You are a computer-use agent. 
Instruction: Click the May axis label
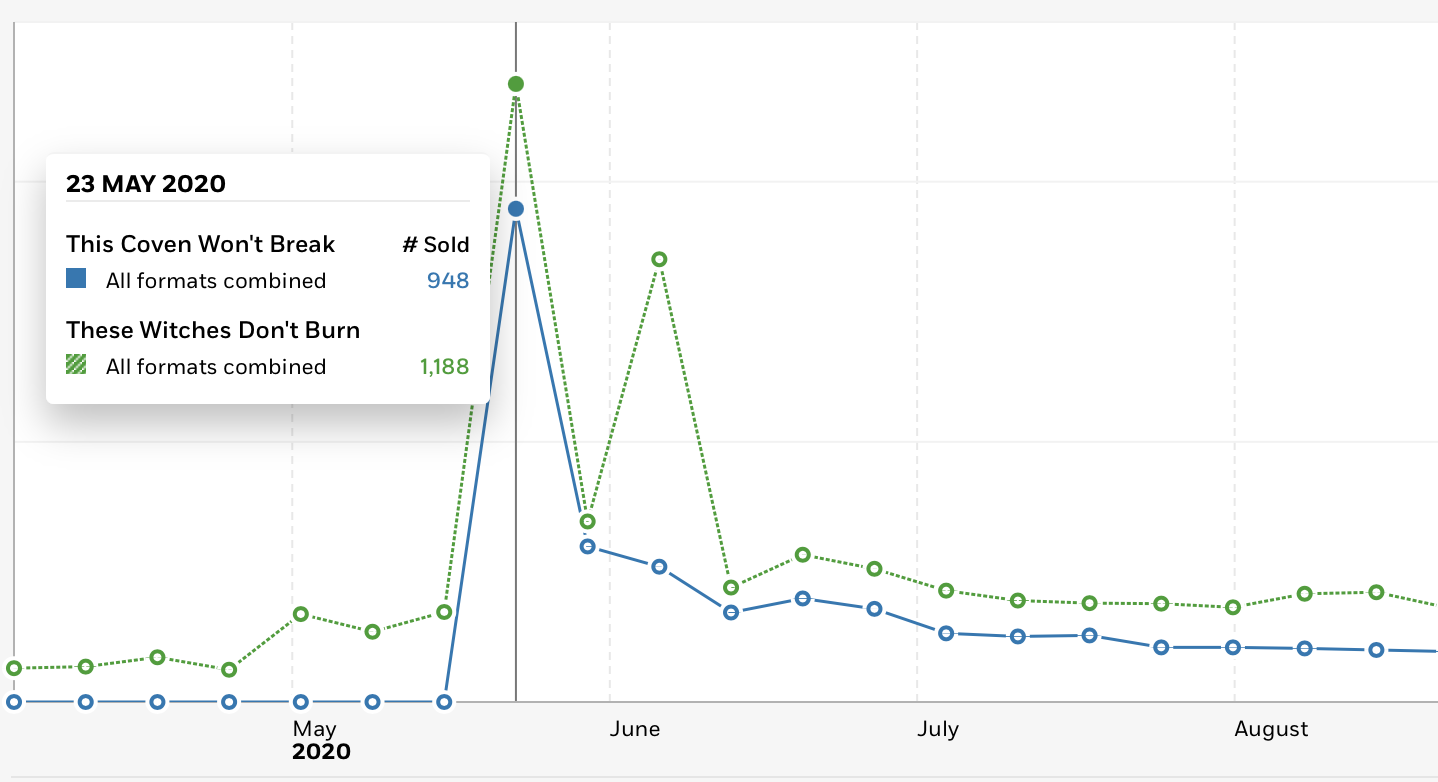click(315, 728)
